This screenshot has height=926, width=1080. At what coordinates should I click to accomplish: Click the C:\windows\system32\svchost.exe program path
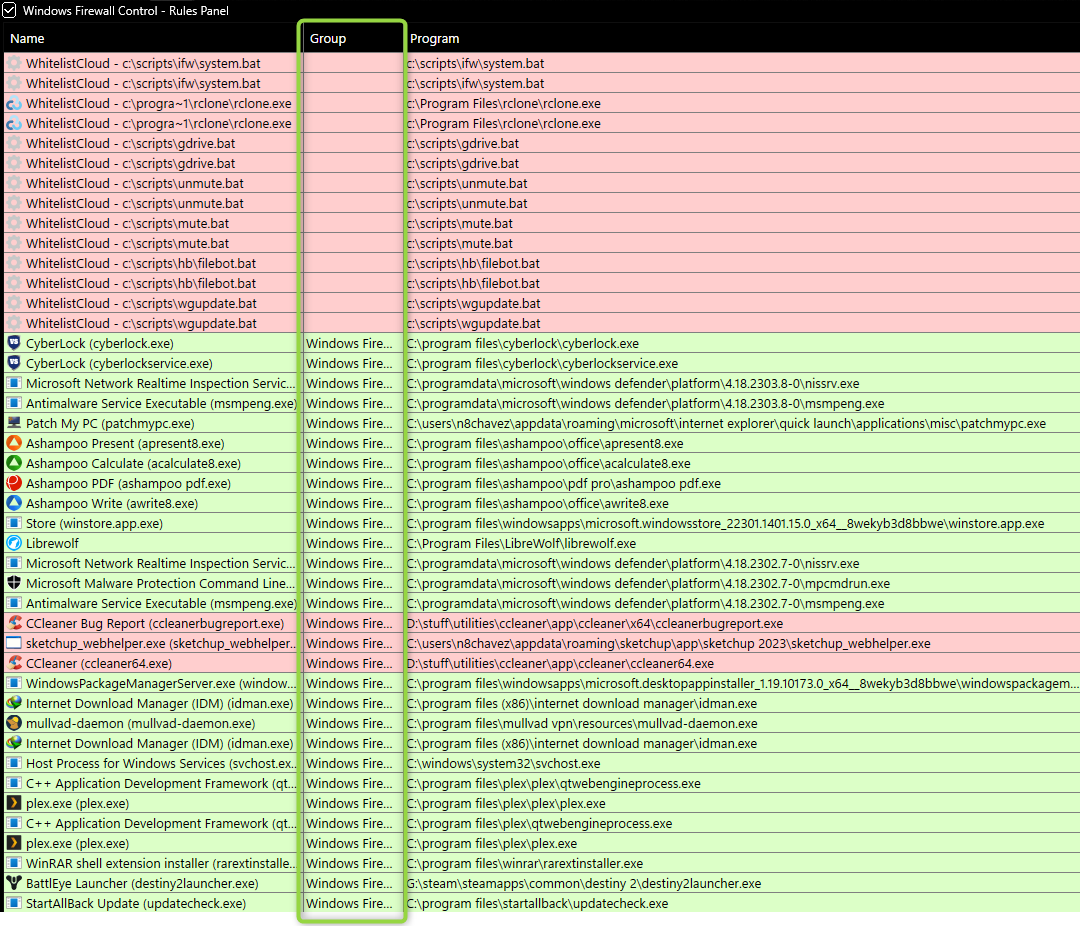pyautogui.click(x=503, y=763)
